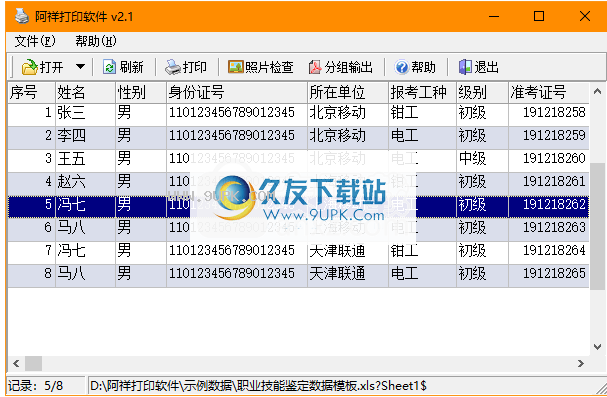Click the 帮助 help toolbar button

click(x=415, y=67)
